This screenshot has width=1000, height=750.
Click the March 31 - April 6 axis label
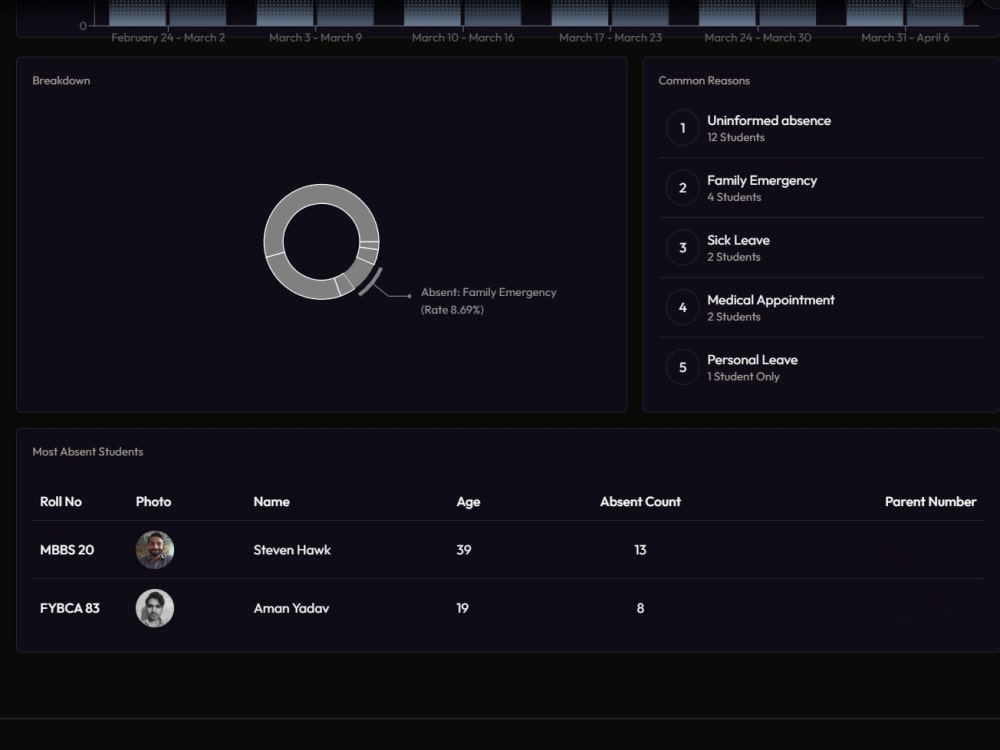coord(906,38)
